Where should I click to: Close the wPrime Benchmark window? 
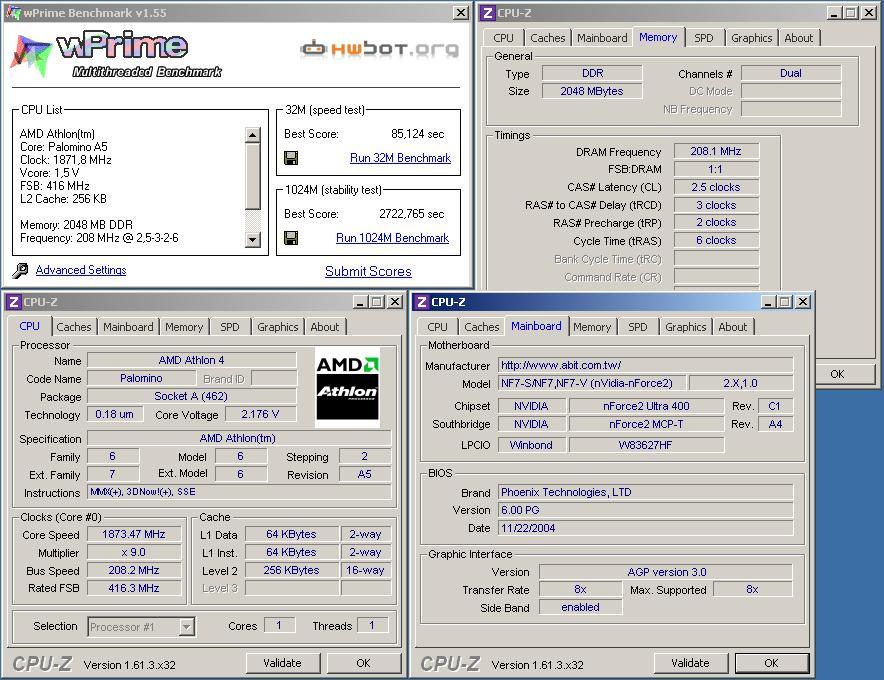coord(461,12)
